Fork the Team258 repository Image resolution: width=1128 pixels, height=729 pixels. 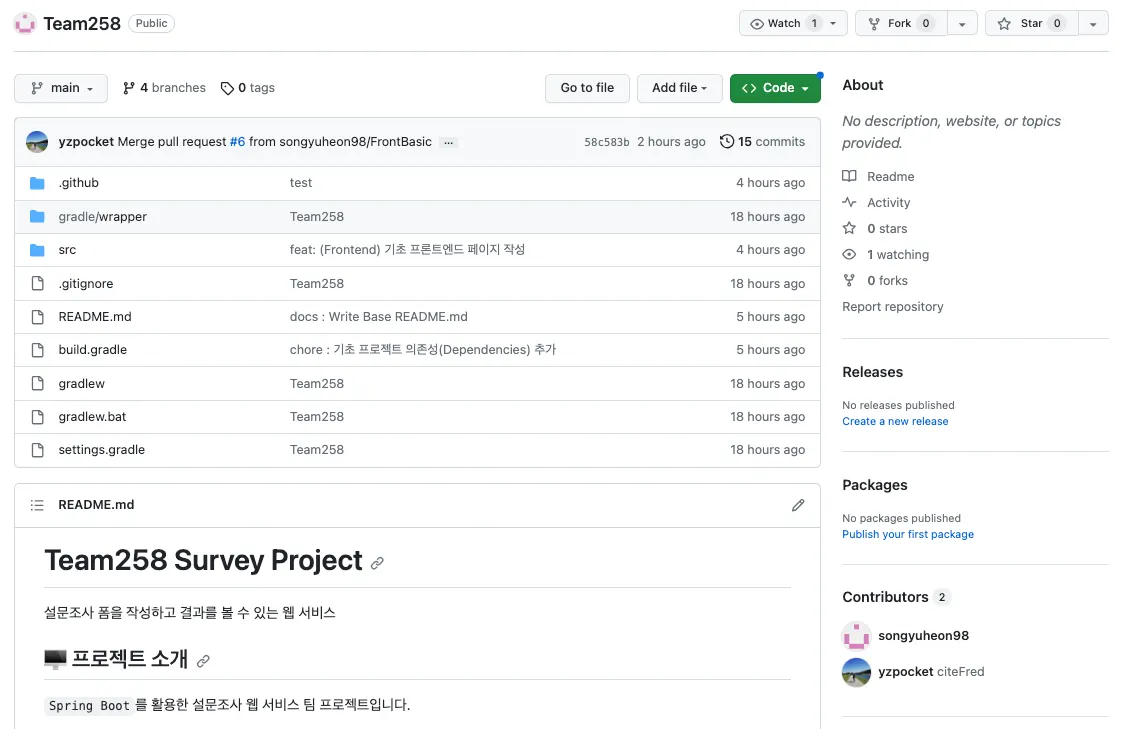point(901,23)
